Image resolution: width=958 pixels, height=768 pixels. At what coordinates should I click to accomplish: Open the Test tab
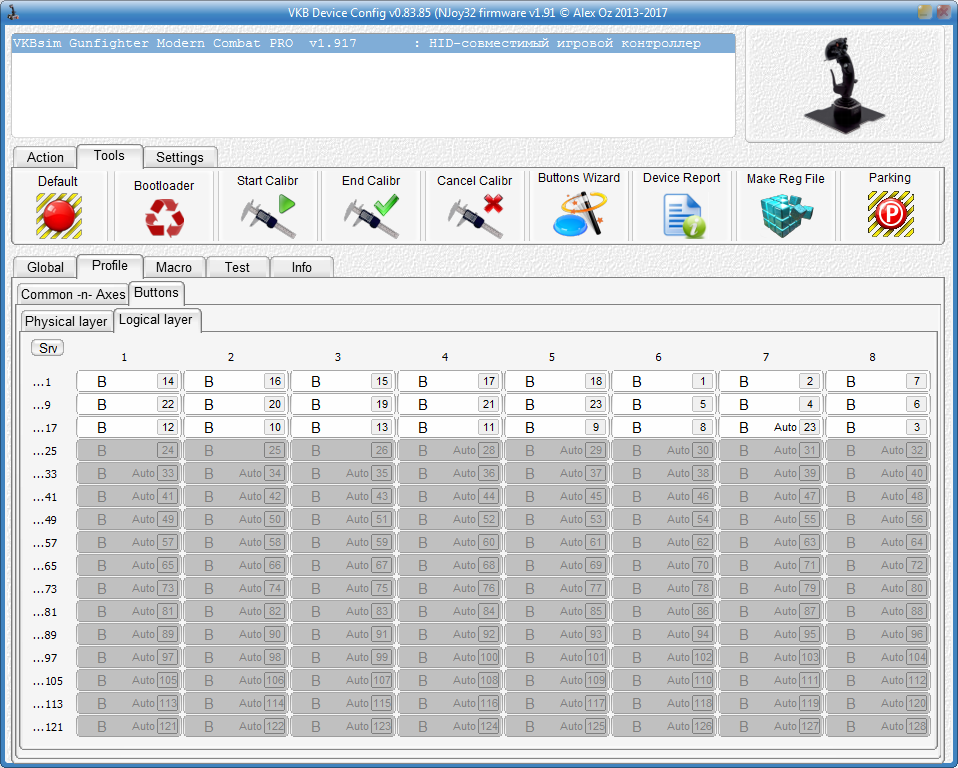237,267
